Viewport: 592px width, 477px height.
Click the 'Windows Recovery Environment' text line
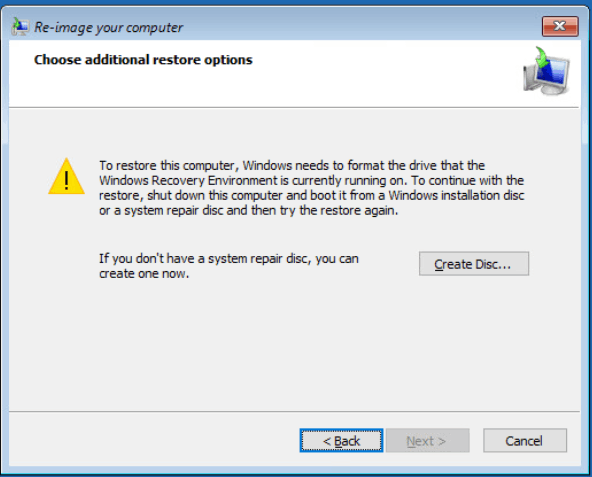[311, 181]
